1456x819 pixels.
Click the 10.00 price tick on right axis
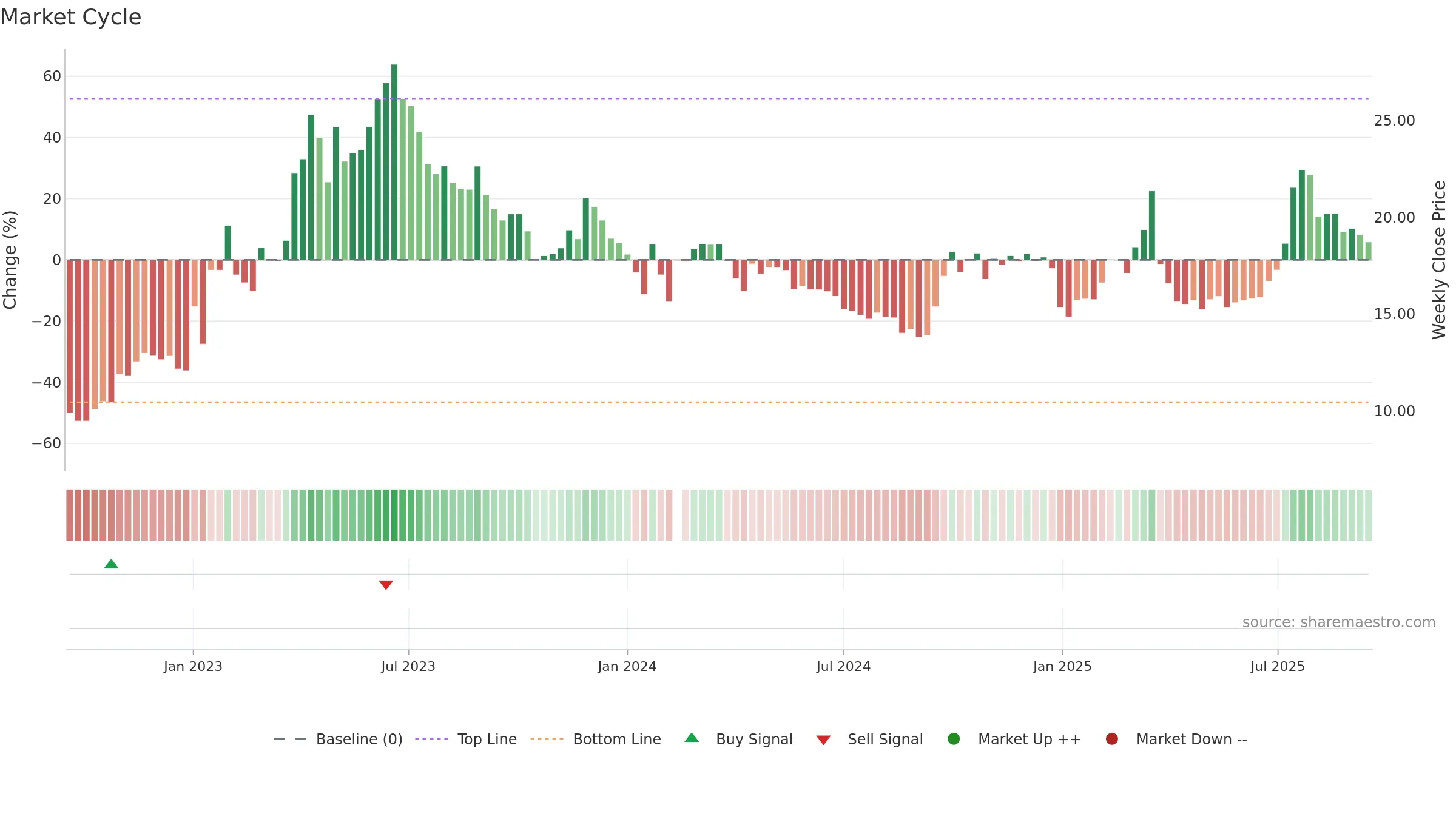1394,411
